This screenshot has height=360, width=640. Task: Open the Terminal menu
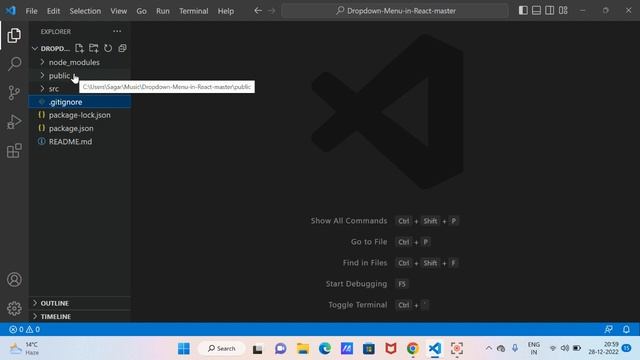pos(193,11)
